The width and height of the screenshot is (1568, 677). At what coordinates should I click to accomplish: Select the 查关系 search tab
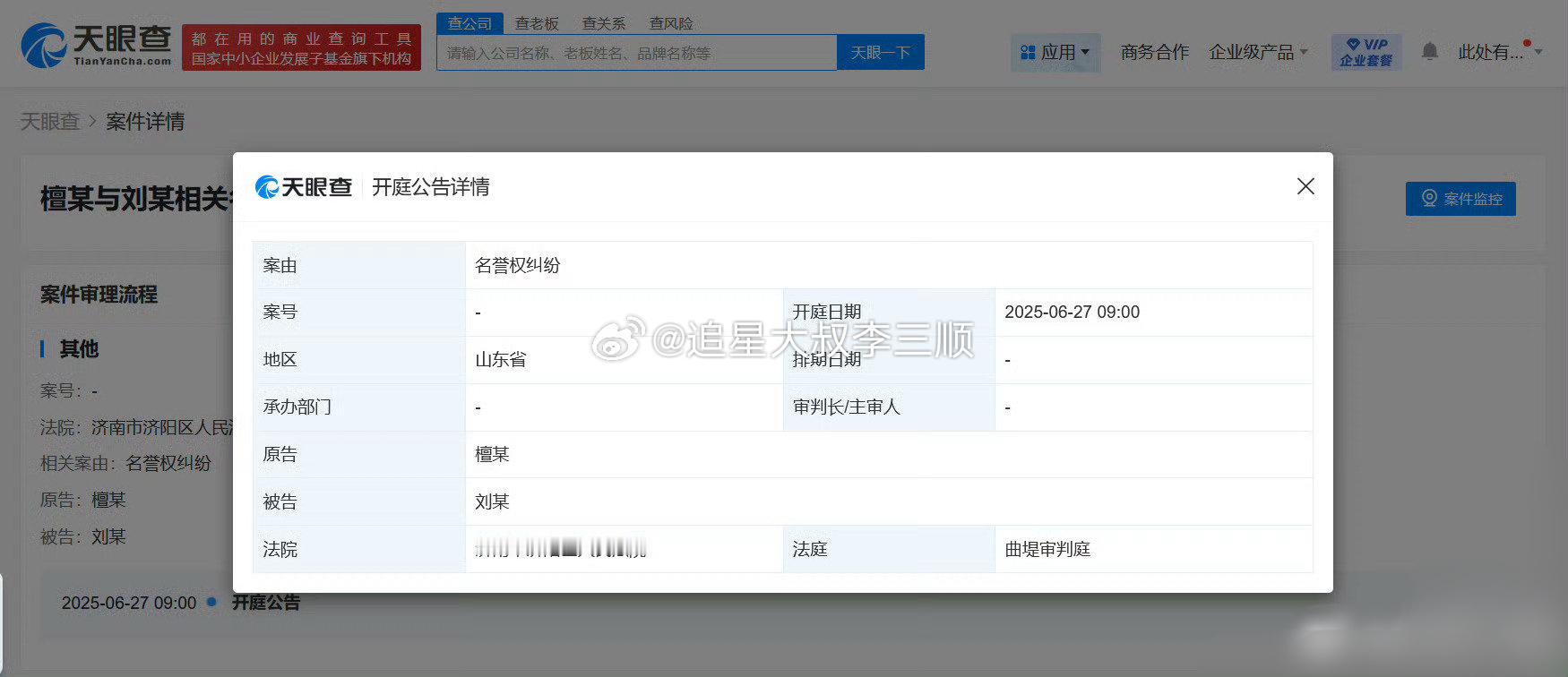[604, 23]
